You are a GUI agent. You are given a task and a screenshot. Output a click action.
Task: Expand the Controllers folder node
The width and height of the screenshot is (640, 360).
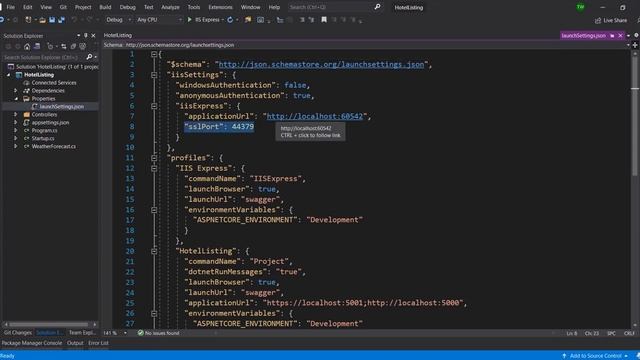[16, 115]
